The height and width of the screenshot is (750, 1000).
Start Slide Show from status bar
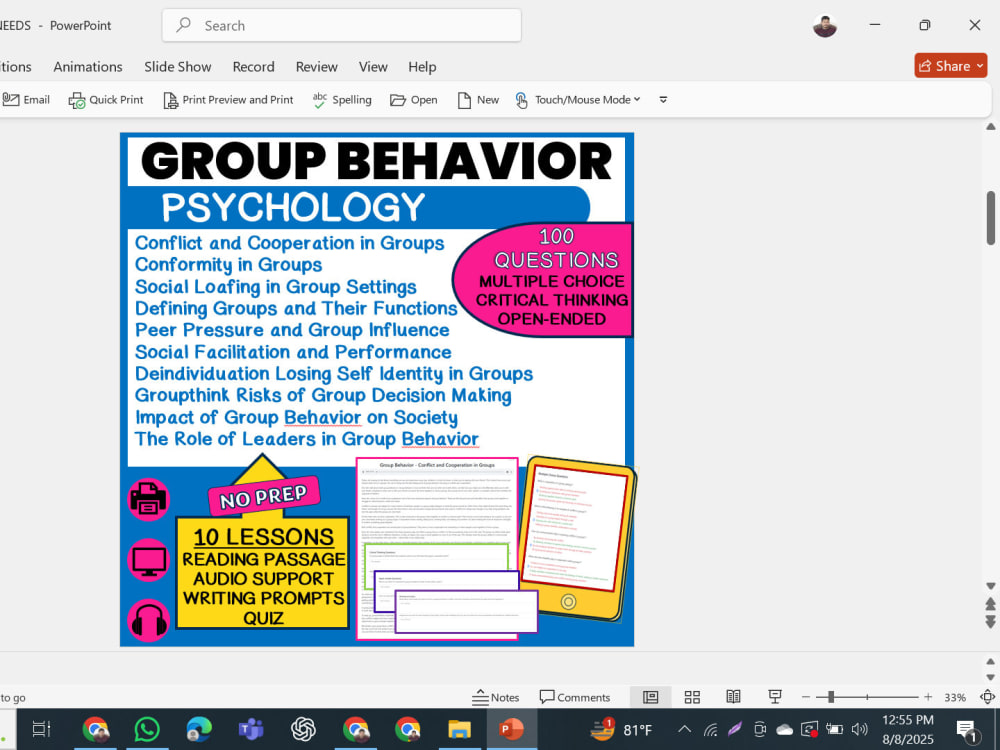775,697
